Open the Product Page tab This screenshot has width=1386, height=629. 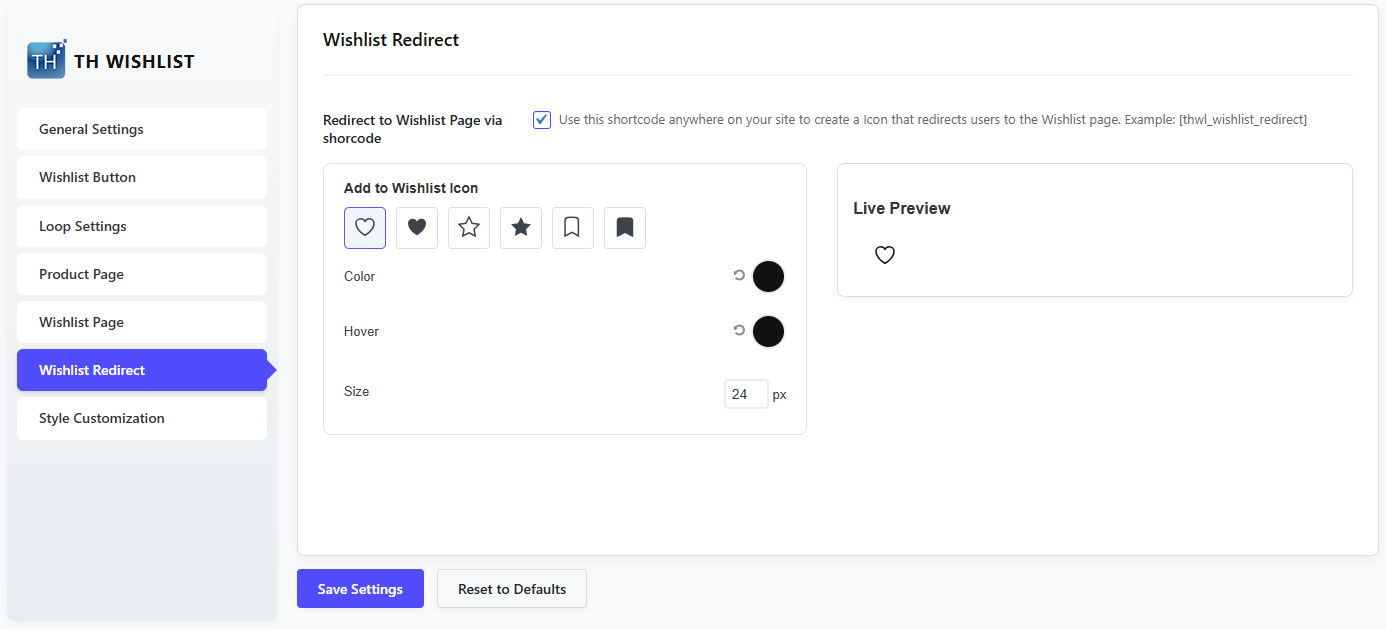[x=142, y=274]
